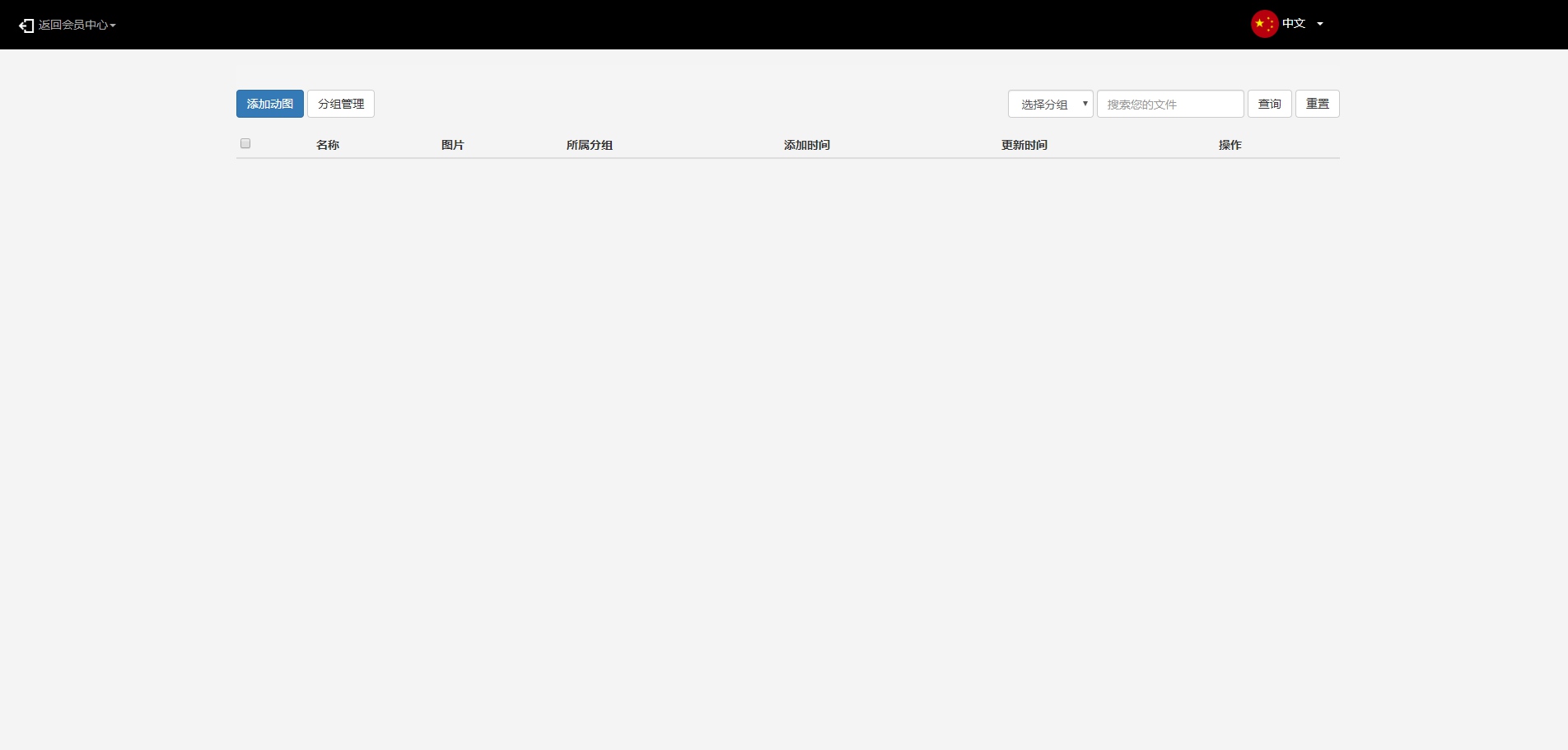
Task: Expand the caret beside 返回会员中心
Action: tap(113, 26)
